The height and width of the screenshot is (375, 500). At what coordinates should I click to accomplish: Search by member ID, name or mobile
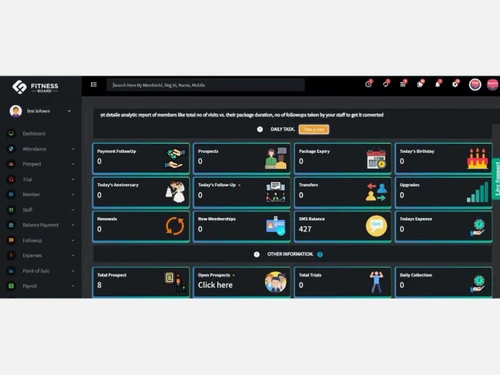(206, 85)
